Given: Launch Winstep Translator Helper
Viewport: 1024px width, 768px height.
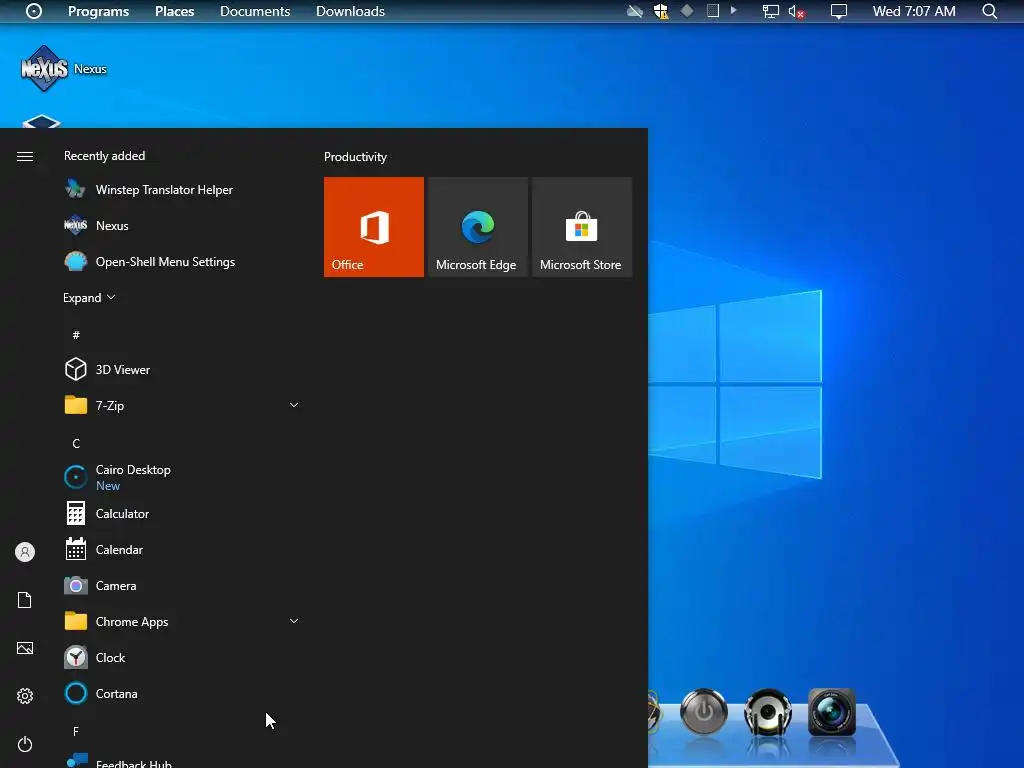Looking at the screenshot, I should [x=181, y=189].
